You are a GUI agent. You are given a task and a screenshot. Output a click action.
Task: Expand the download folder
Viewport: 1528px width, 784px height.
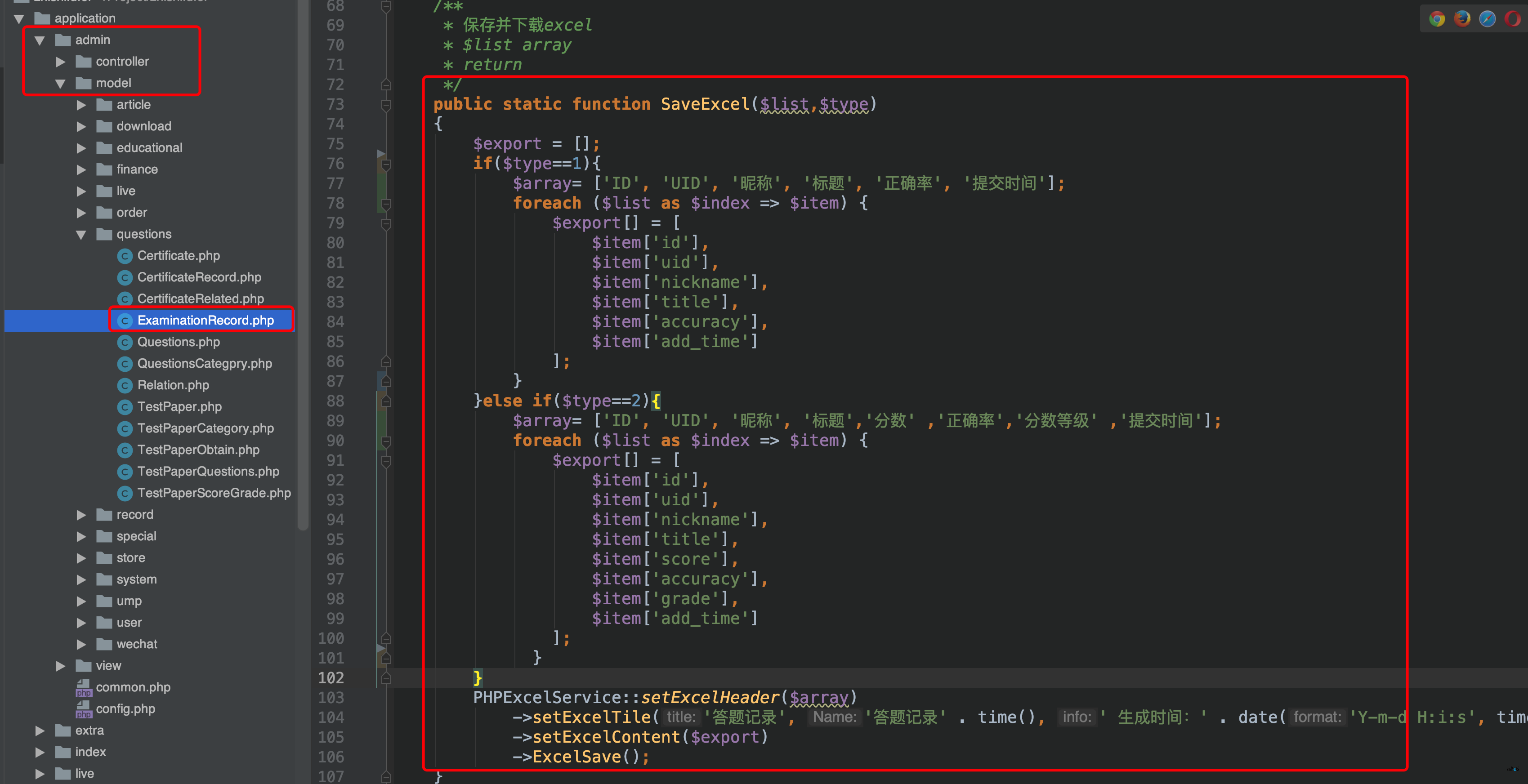(81, 126)
